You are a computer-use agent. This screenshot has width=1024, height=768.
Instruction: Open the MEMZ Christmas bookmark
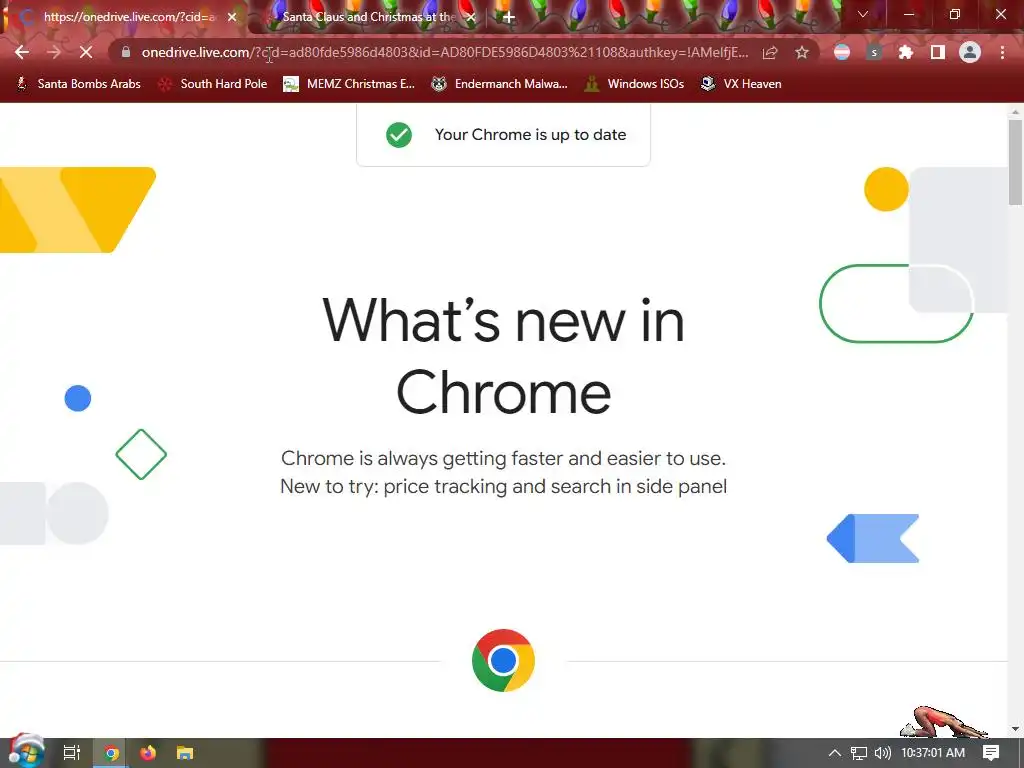[x=349, y=84]
